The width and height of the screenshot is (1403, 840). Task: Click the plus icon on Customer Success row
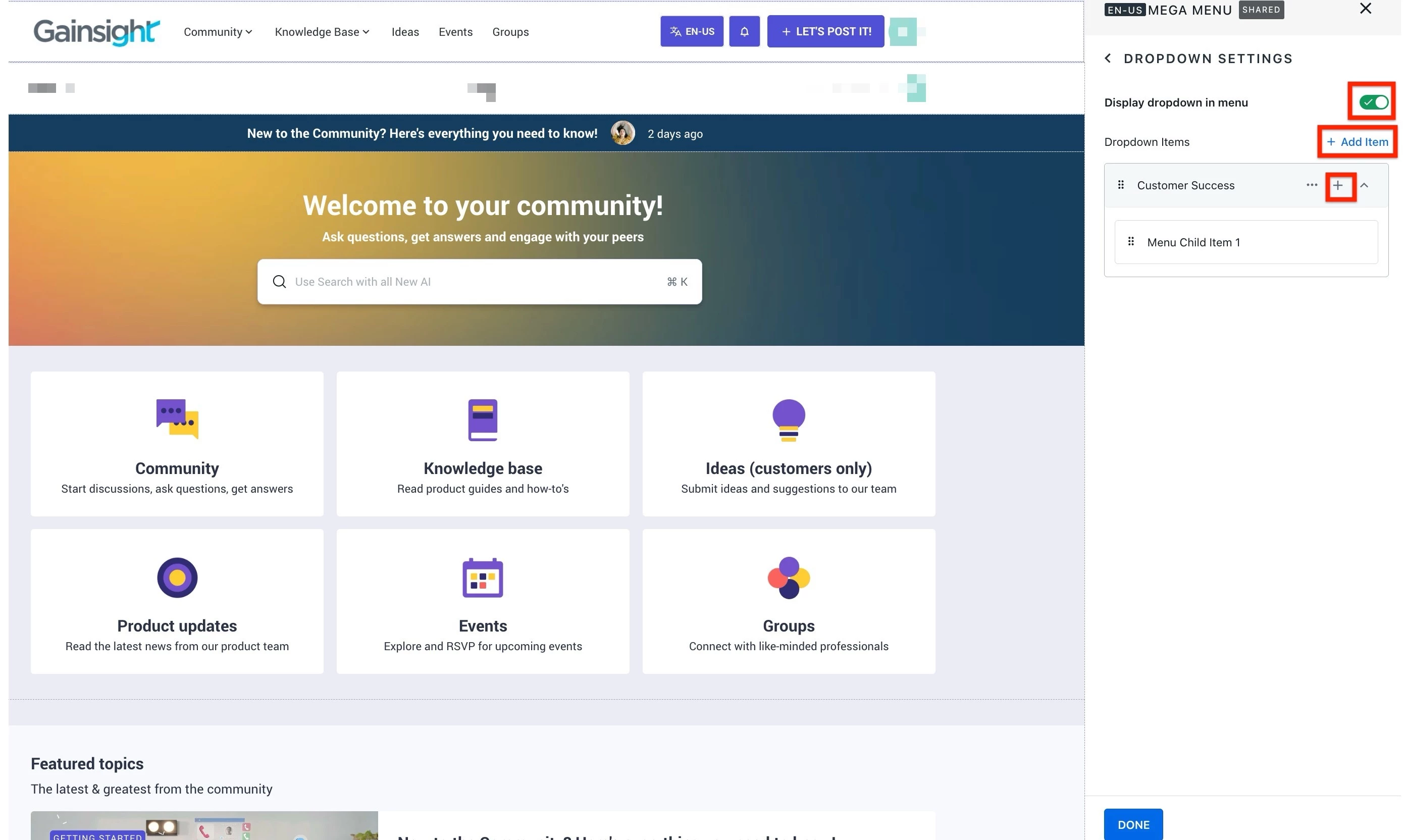[x=1337, y=186]
